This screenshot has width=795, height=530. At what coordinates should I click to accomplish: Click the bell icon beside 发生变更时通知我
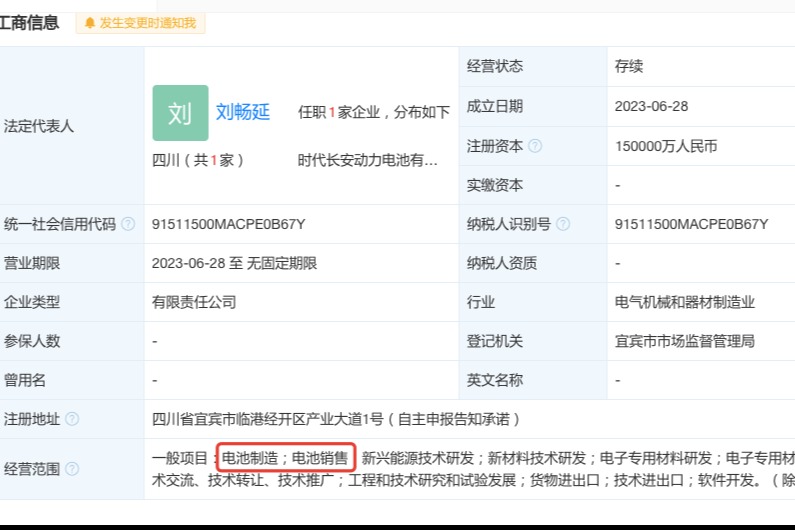[x=90, y=22]
